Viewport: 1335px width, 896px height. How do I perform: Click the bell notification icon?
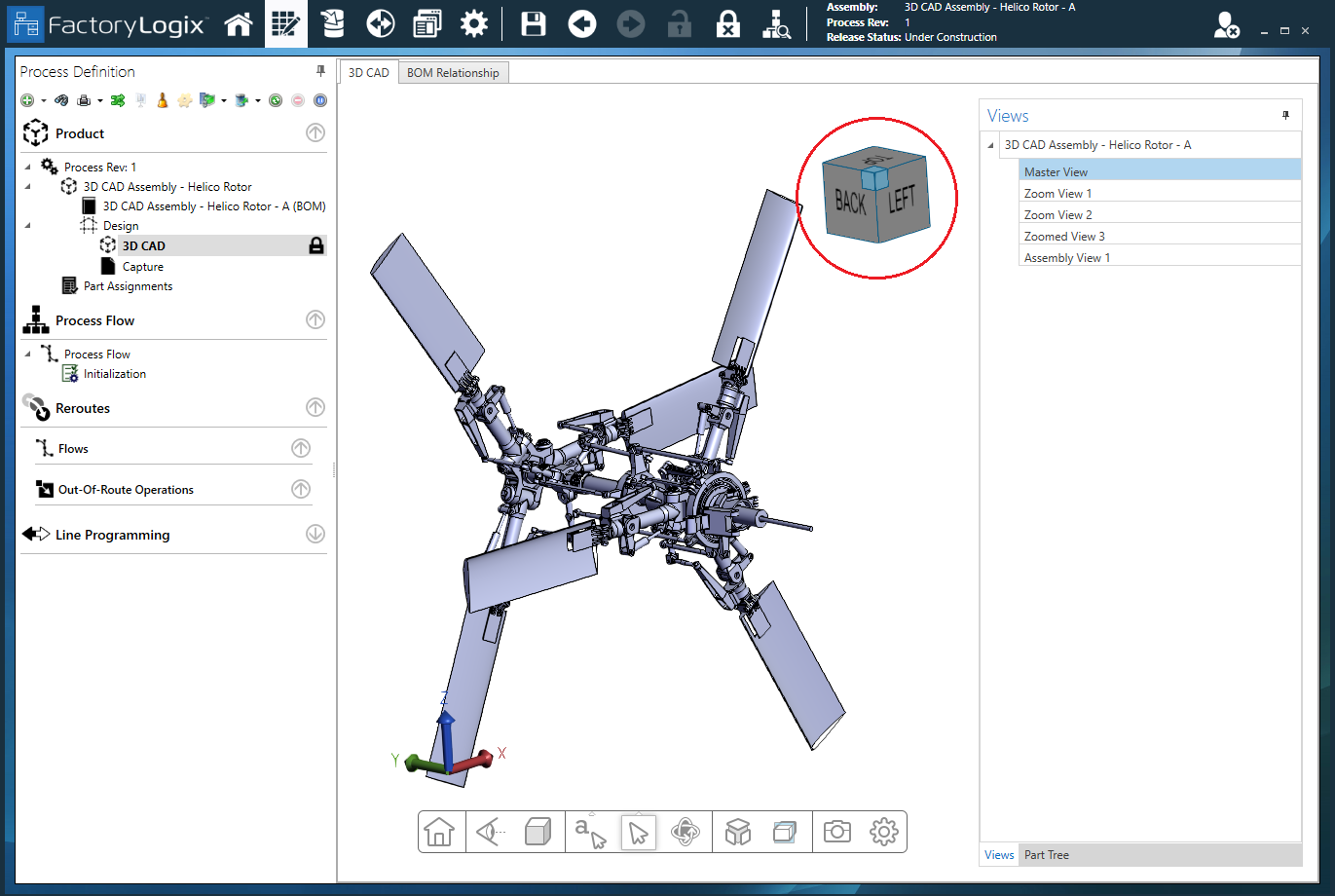tap(162, 100)
